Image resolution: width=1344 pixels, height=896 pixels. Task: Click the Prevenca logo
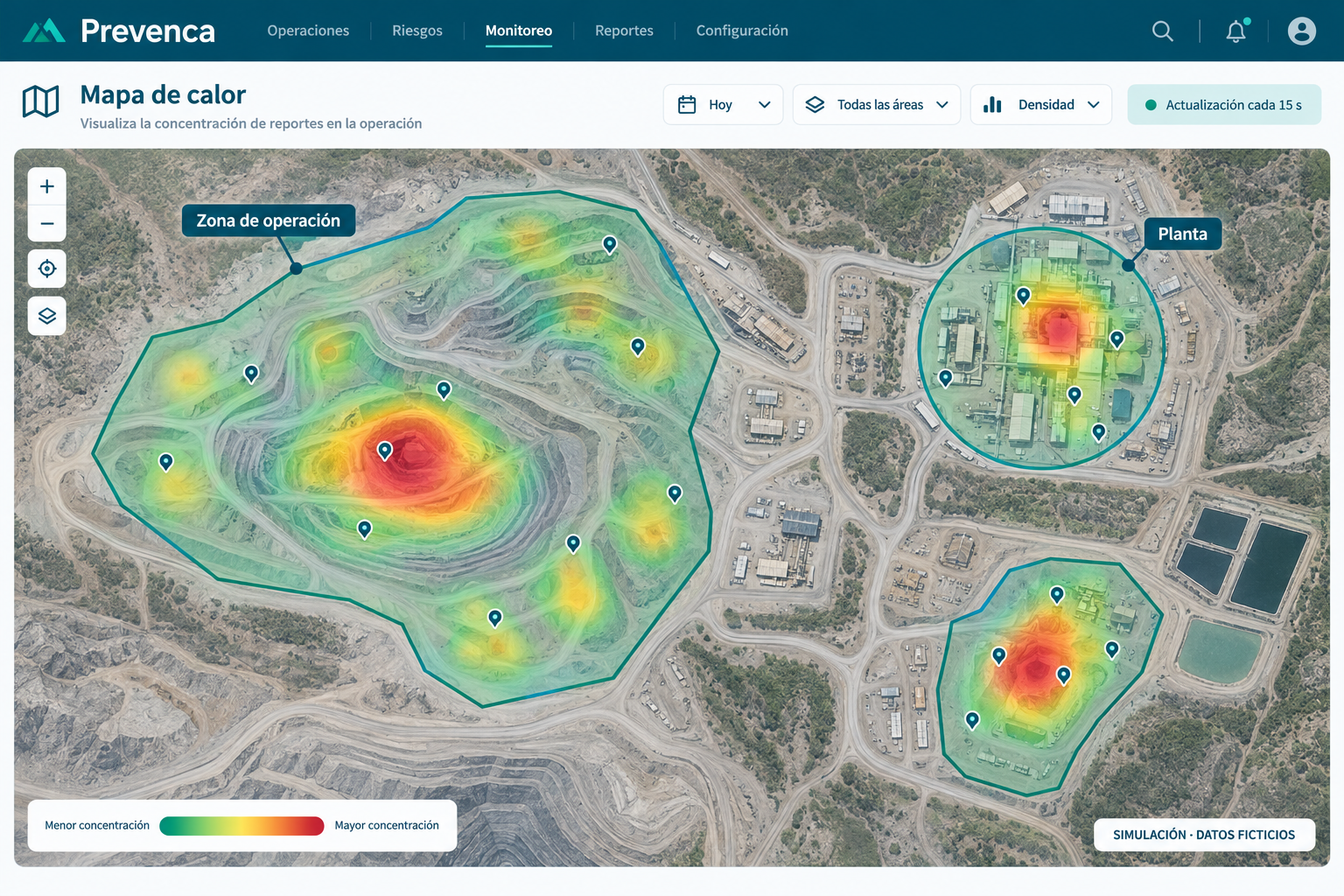119,31
